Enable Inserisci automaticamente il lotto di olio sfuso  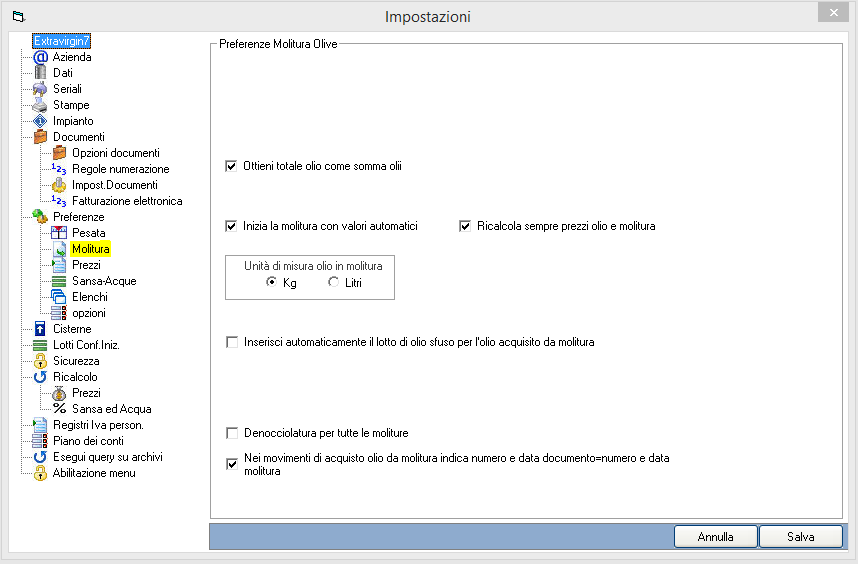pyautogui.click(x=232, y=342)
